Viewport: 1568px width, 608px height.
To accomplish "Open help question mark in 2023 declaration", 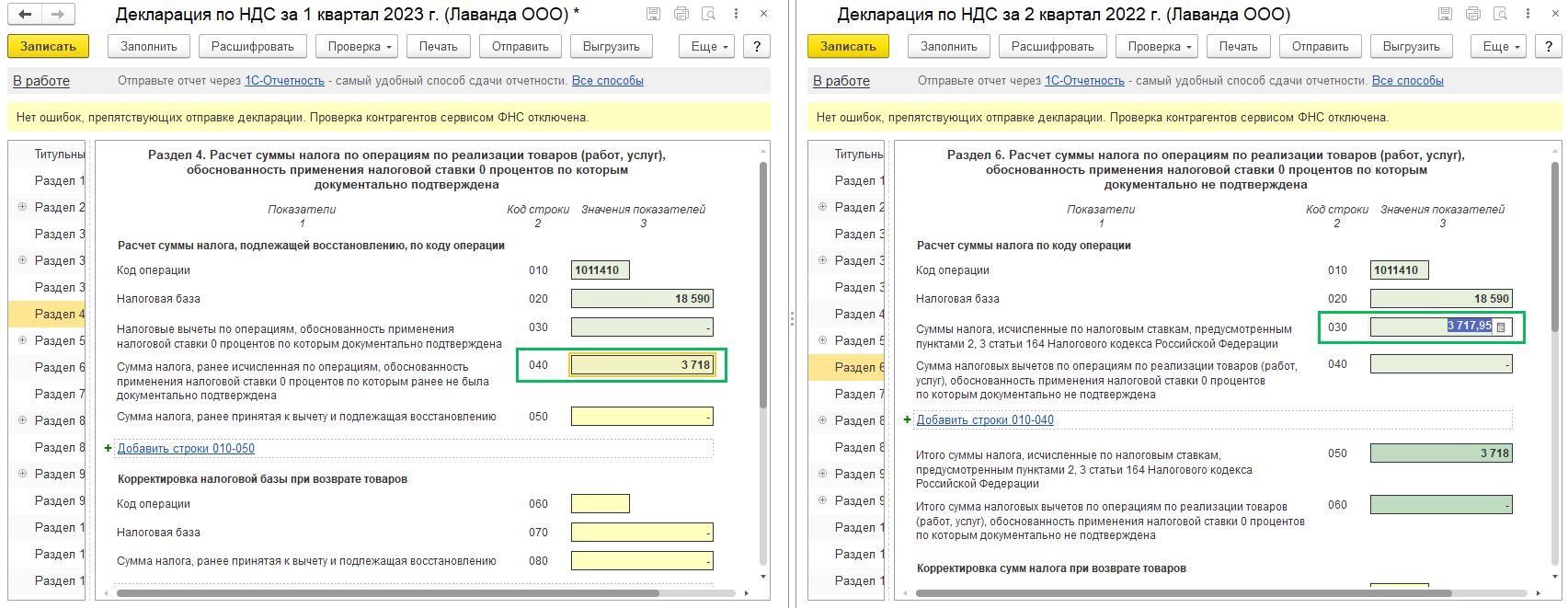I will (x=757, y=47).
